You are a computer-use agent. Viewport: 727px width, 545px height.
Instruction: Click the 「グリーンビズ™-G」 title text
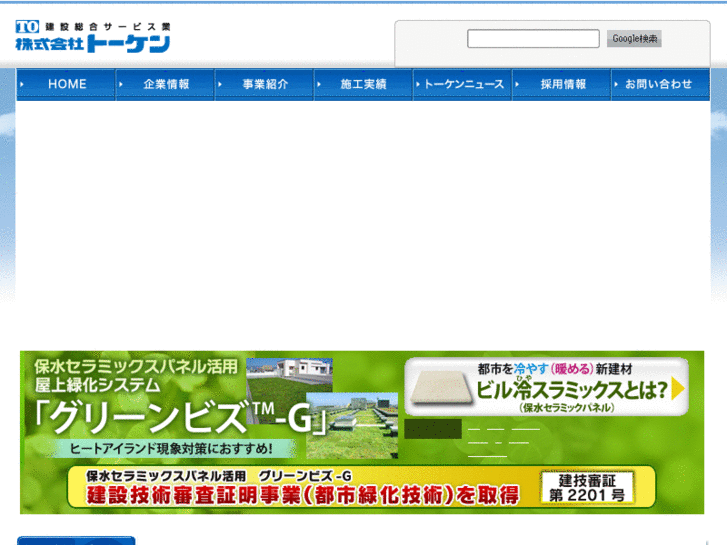tap(181, 417)
